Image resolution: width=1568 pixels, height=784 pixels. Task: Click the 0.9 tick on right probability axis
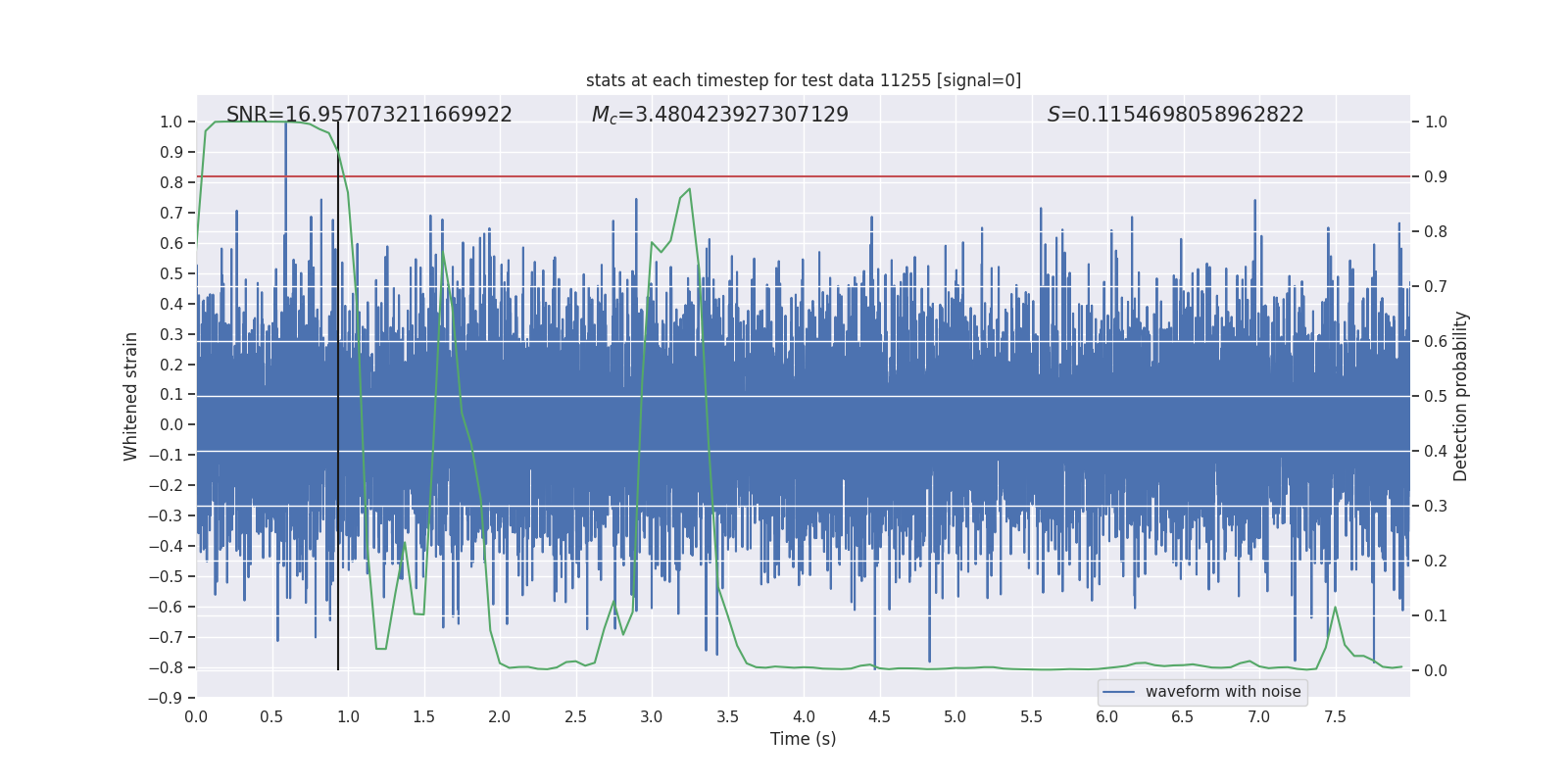point(1436,176)
